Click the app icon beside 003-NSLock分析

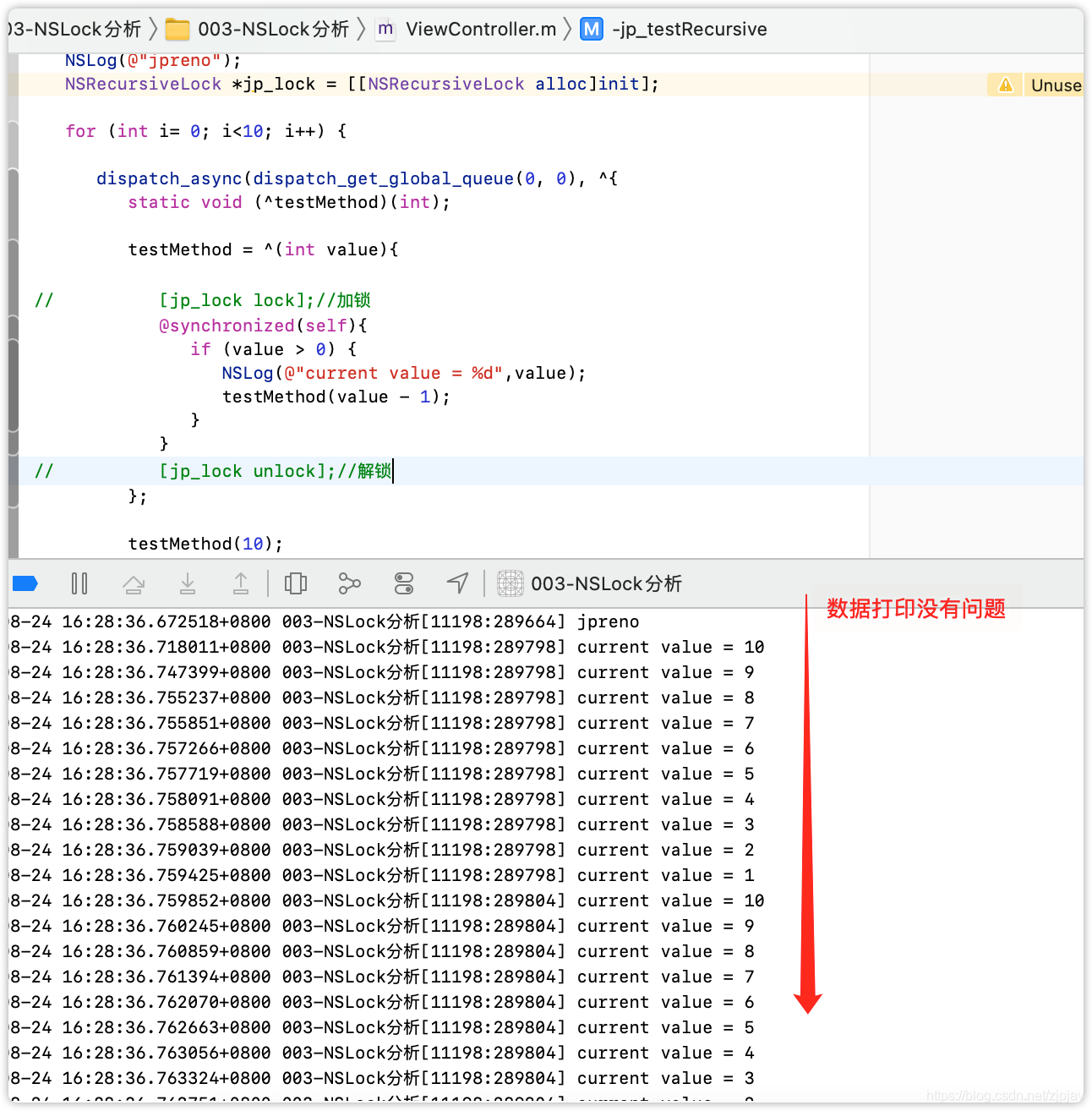point(510,583)
